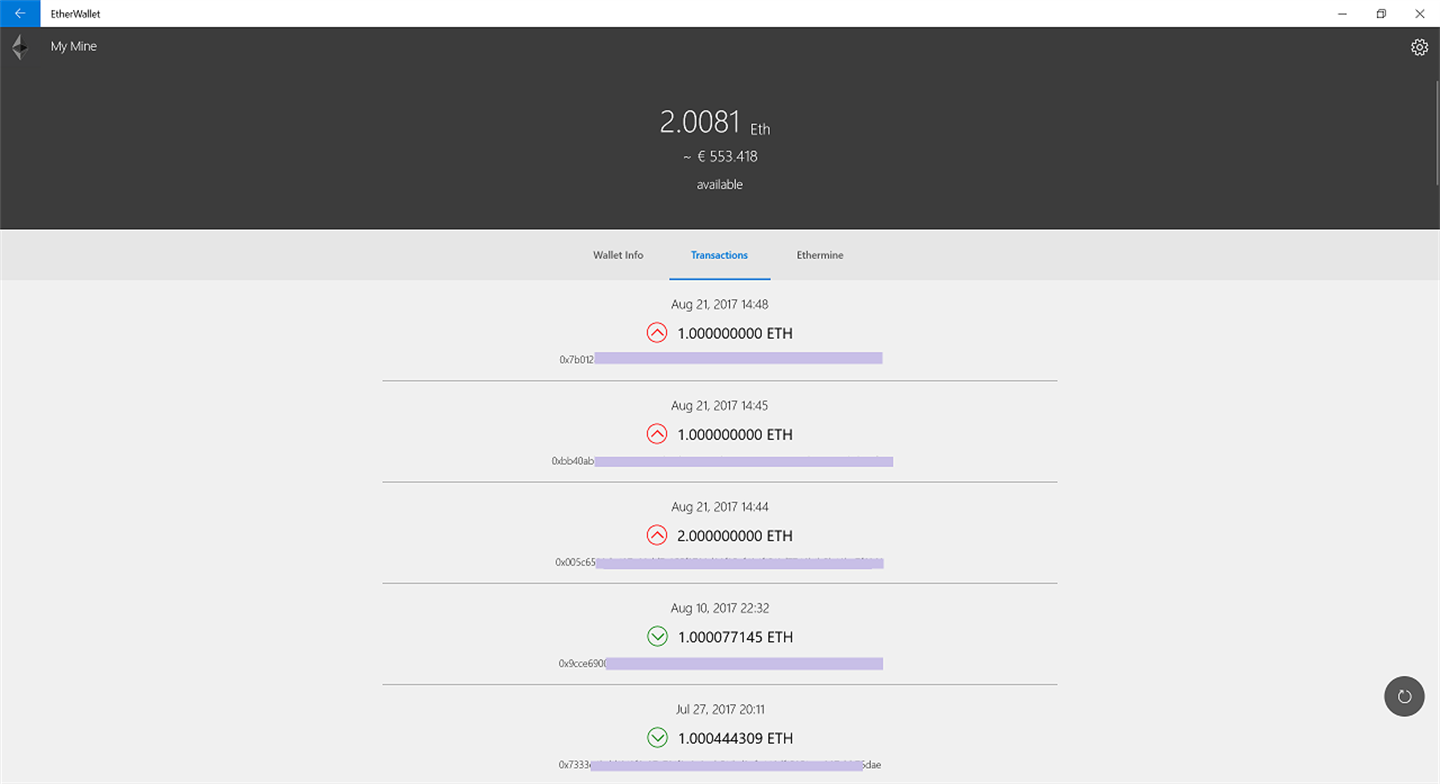1440x784 pixels.
Task: Click red outgoing arrow of 14:45 transaction
Action: pyautogui.click(x=657, y=434)
